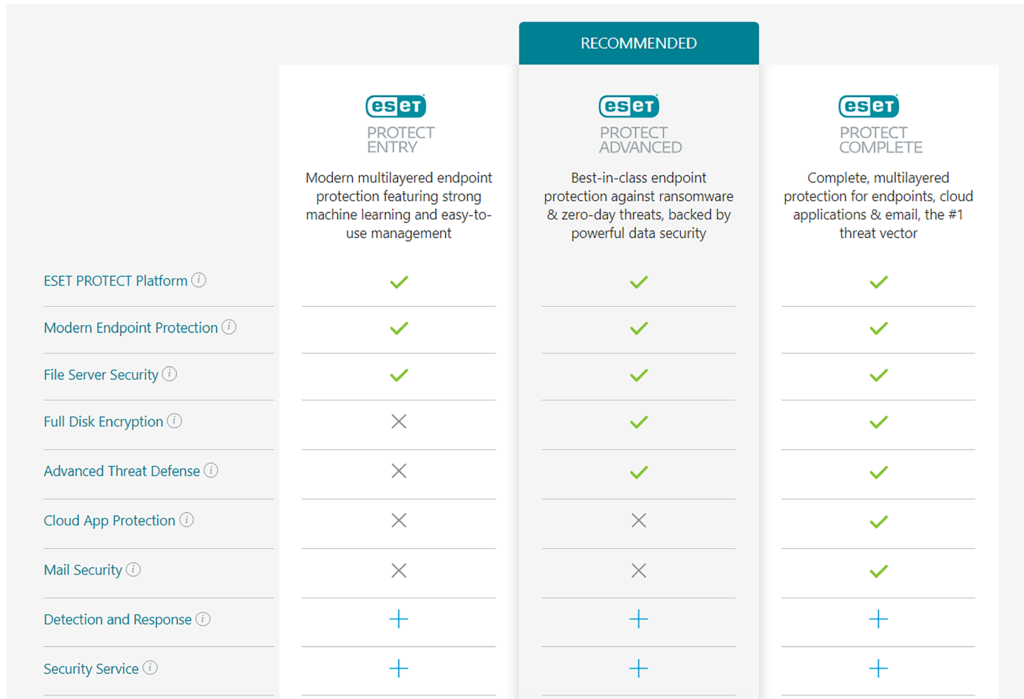
Task: Click info icon next to Modern Endpoint Protection
Action: (x=229, y=327)
